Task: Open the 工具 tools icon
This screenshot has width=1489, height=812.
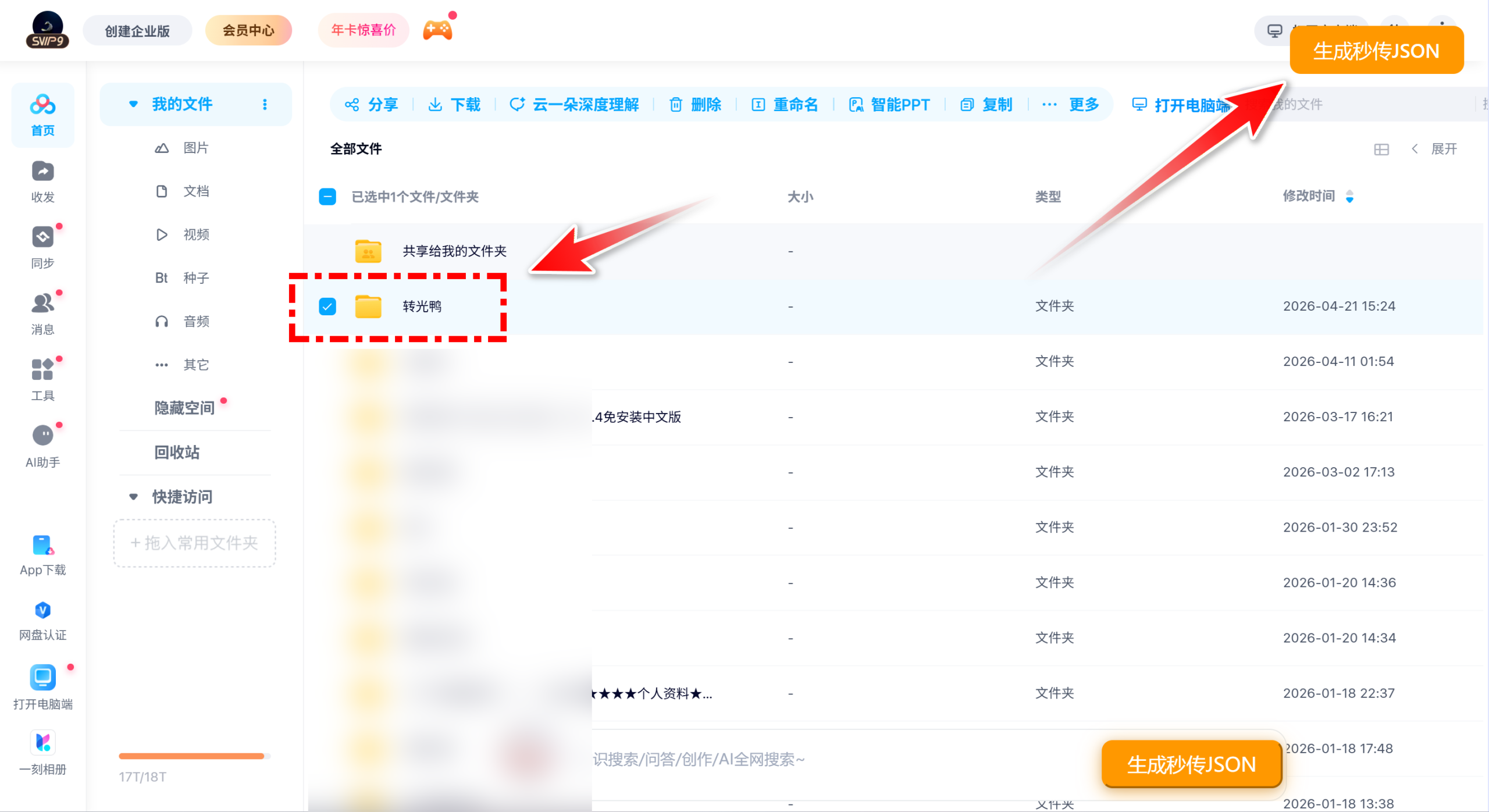Action: coord(42,370)
